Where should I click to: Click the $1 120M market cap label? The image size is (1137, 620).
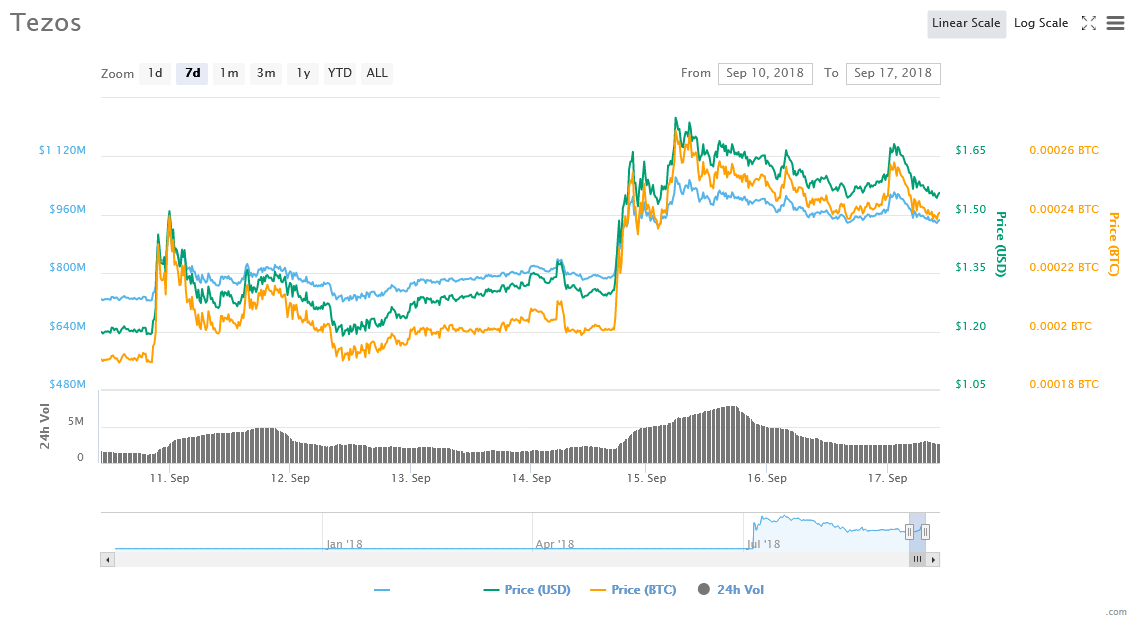click(x=62, y=151)
